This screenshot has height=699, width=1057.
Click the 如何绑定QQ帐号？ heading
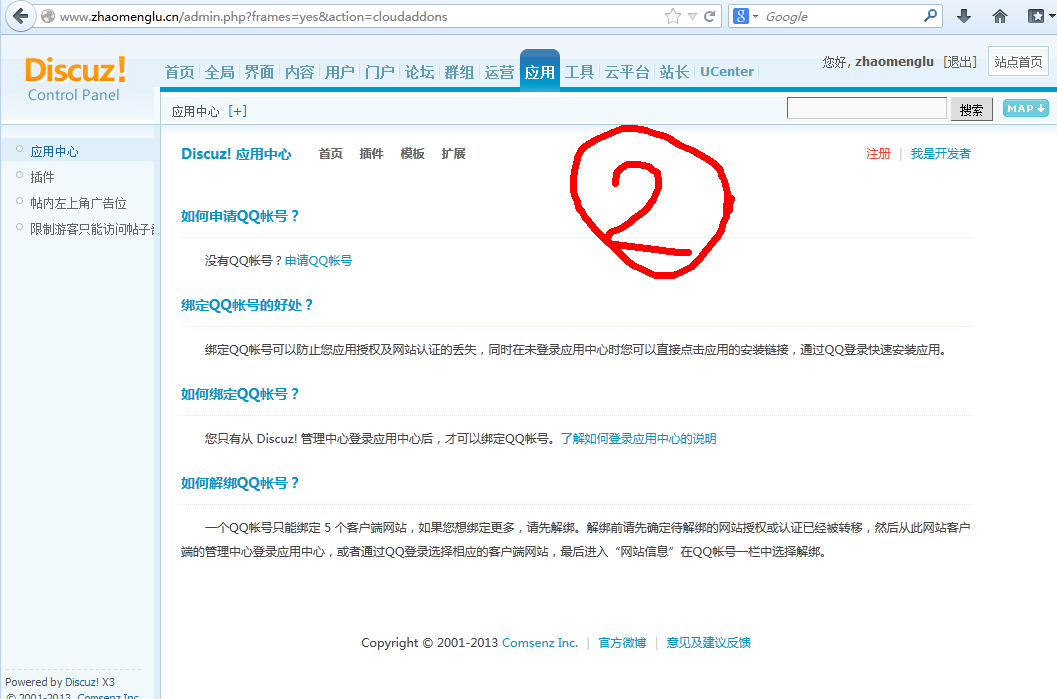coord(240,394)
